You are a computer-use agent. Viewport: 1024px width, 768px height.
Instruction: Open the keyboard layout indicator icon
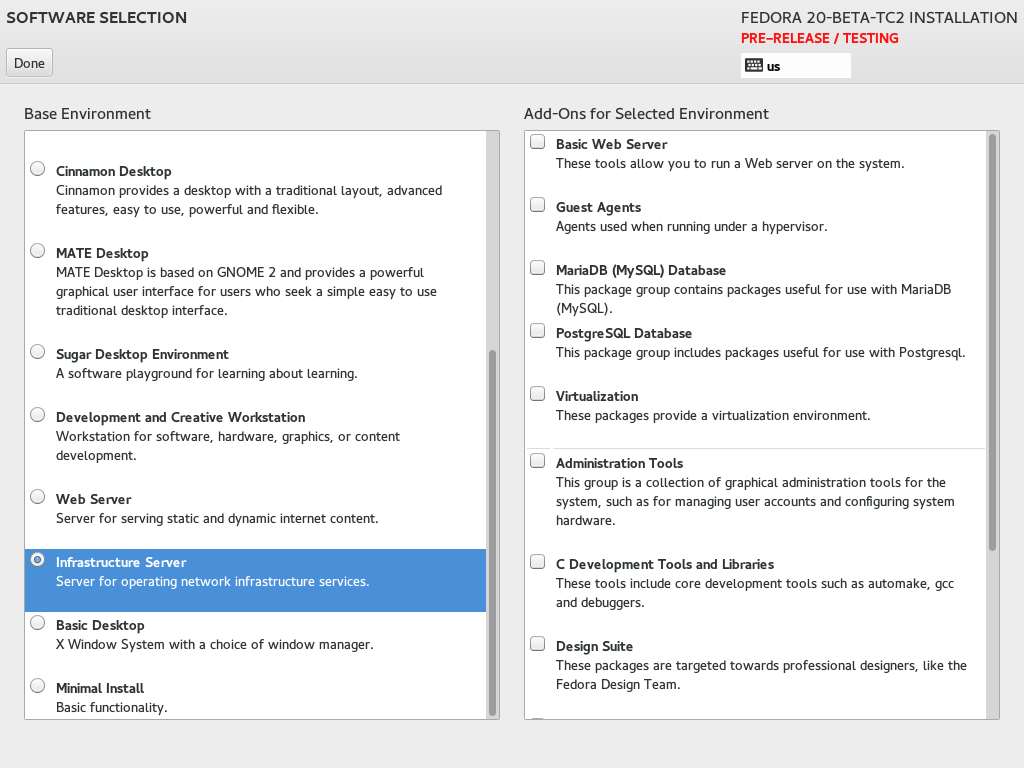point(754,65)
